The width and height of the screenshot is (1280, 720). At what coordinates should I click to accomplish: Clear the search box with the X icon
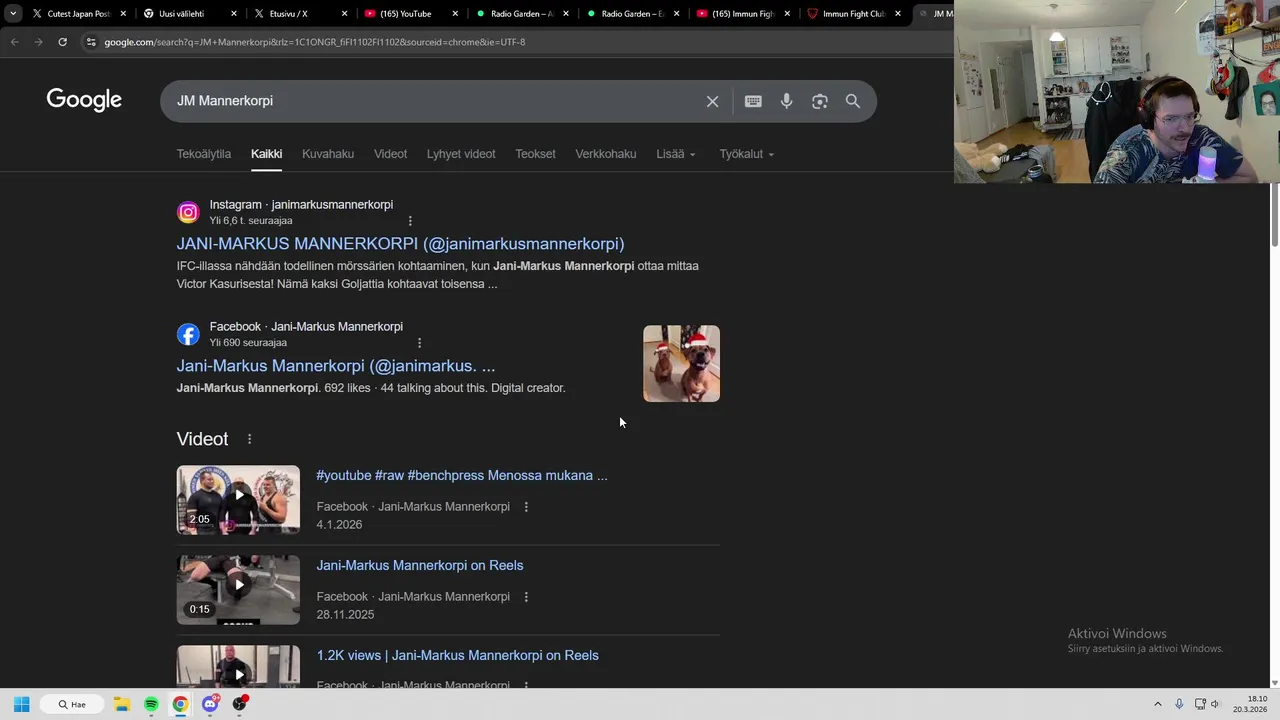pos(712,101)
